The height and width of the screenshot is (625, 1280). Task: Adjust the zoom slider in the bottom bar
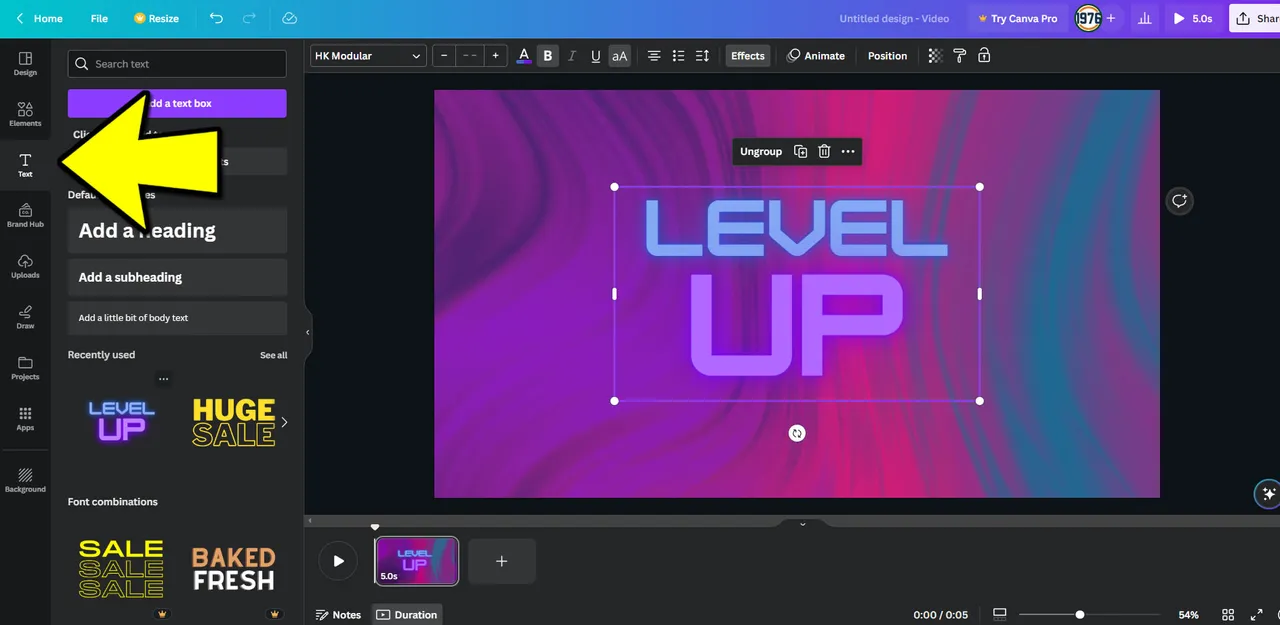coord(1080,615)
